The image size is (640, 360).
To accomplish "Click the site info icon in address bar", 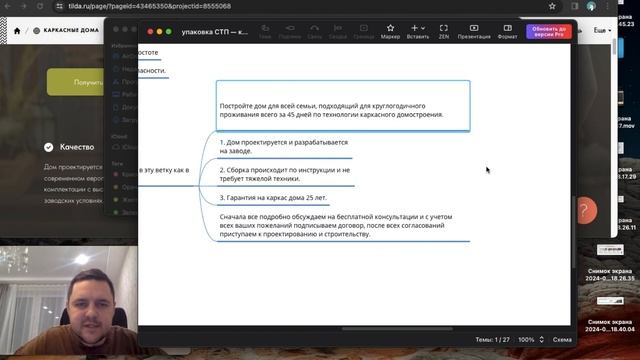I will coord(60,6).
